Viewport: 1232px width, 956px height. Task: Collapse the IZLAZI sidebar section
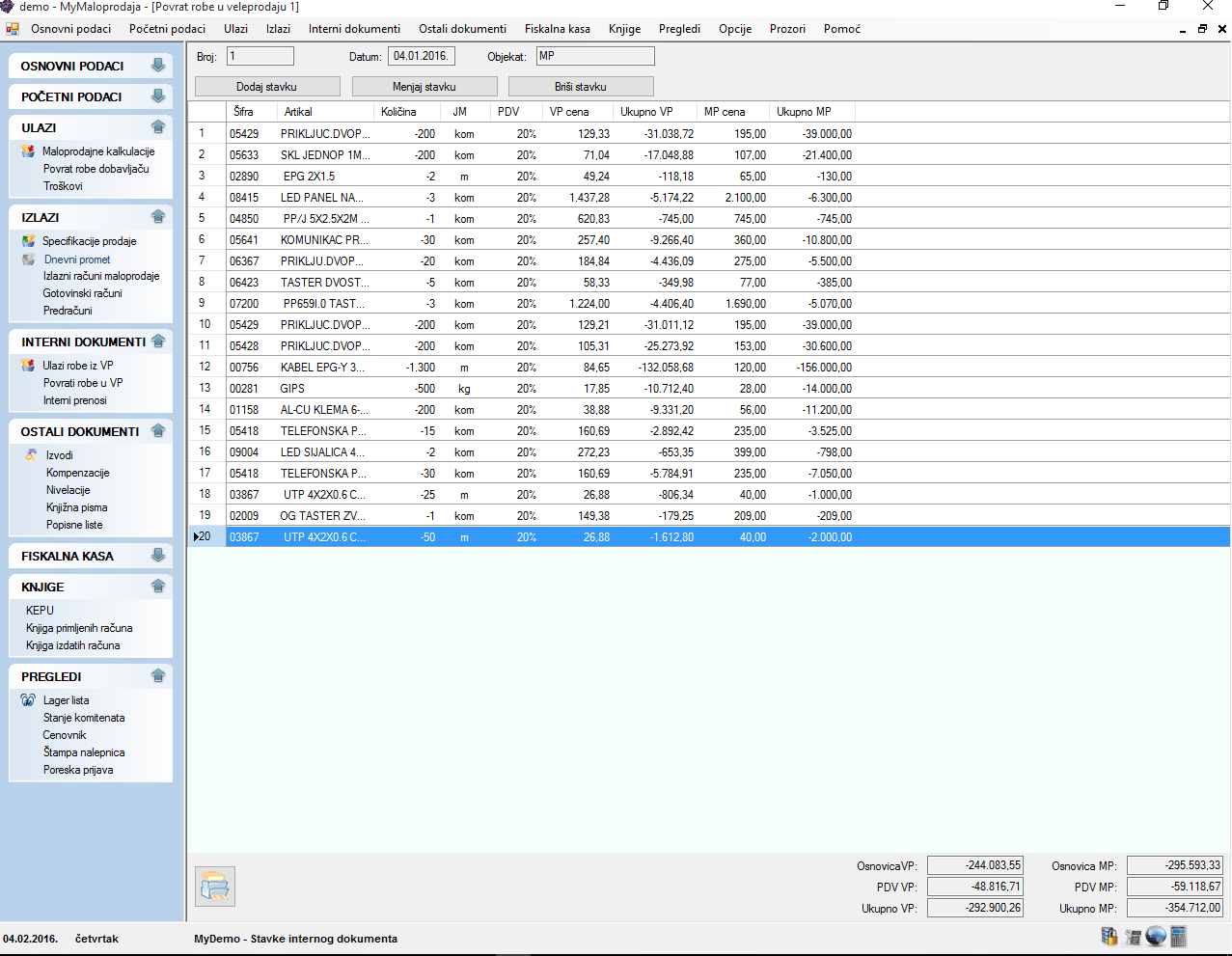(158, 217)
